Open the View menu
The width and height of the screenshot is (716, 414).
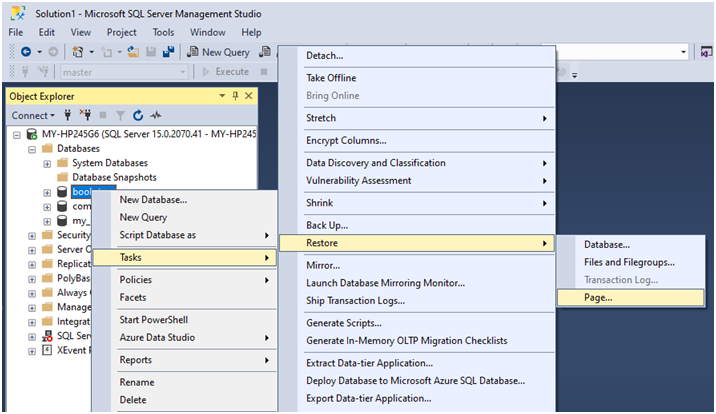pos(80,32)
